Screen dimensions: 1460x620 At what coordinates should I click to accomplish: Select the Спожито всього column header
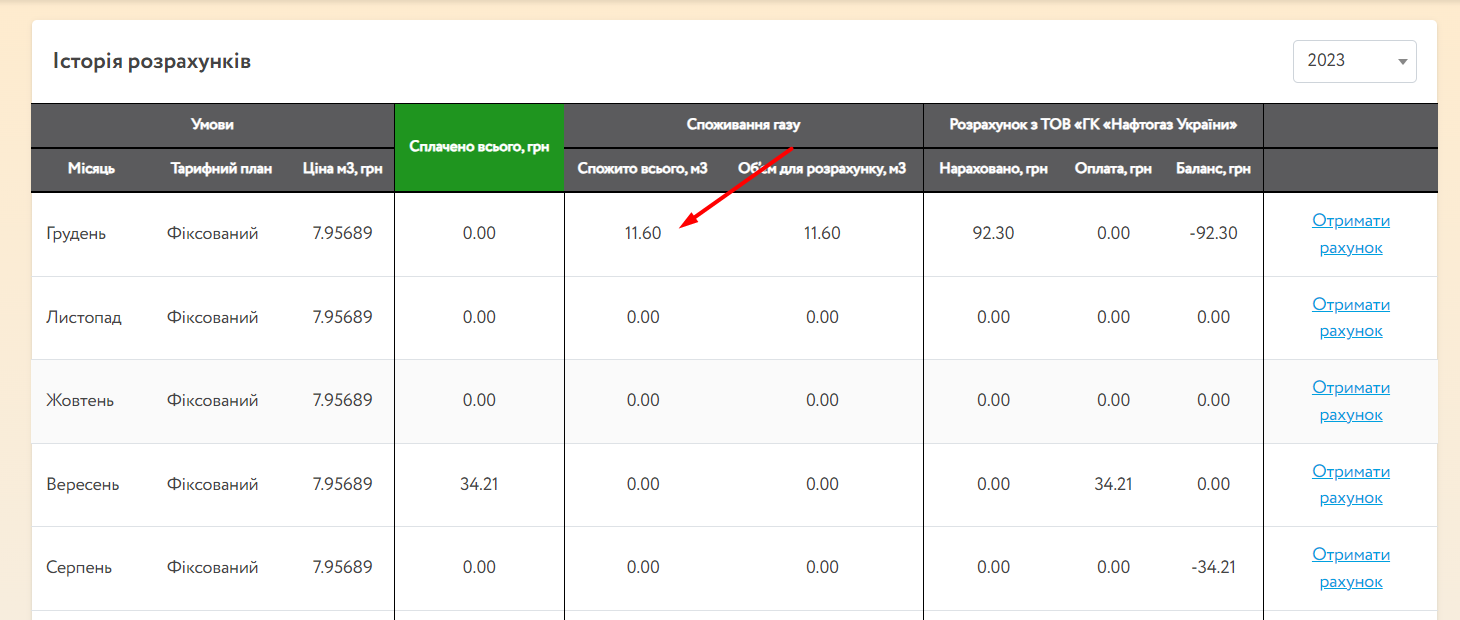coord(642,169)
